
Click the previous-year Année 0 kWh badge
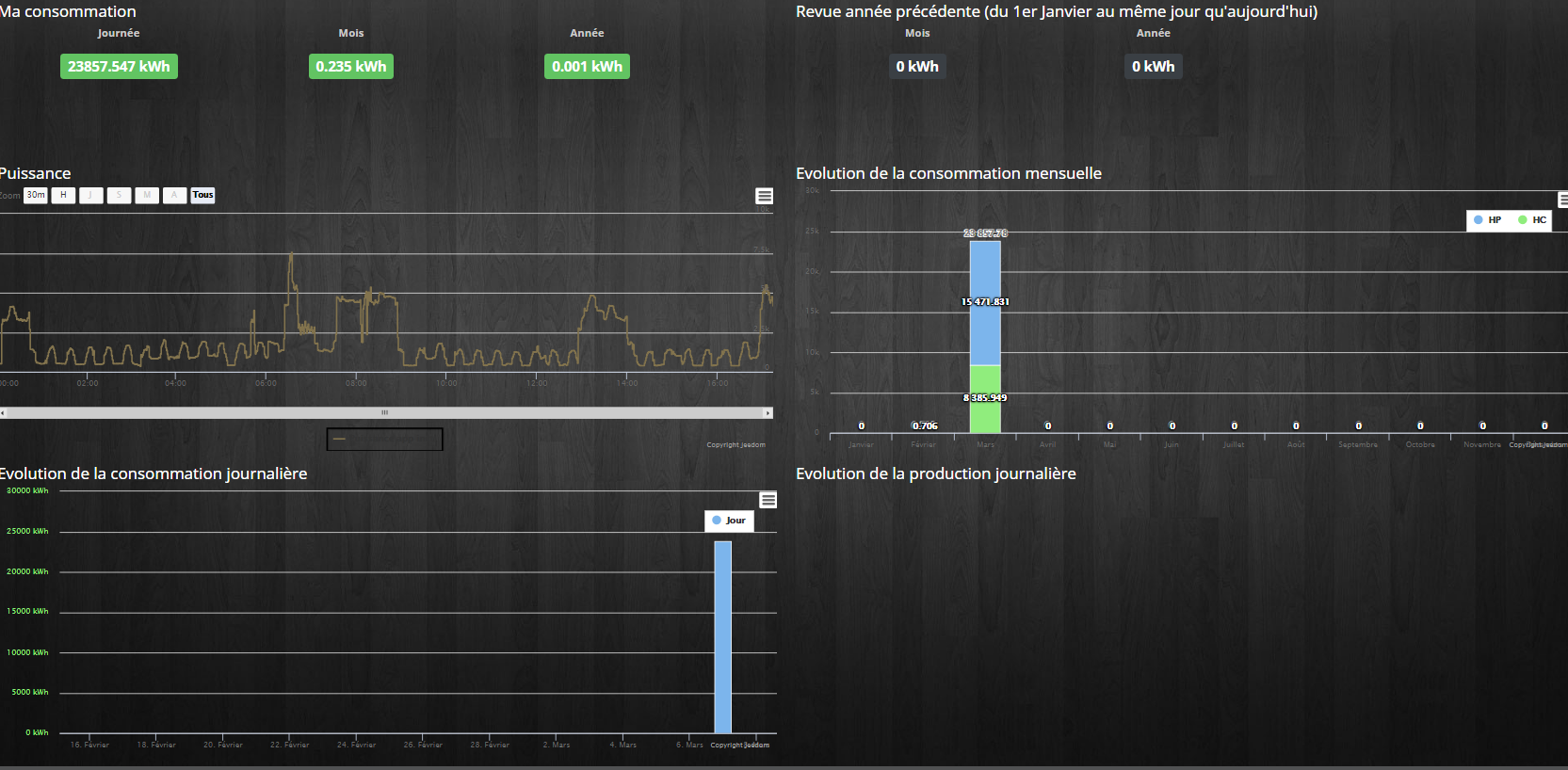pos(1154,66)
